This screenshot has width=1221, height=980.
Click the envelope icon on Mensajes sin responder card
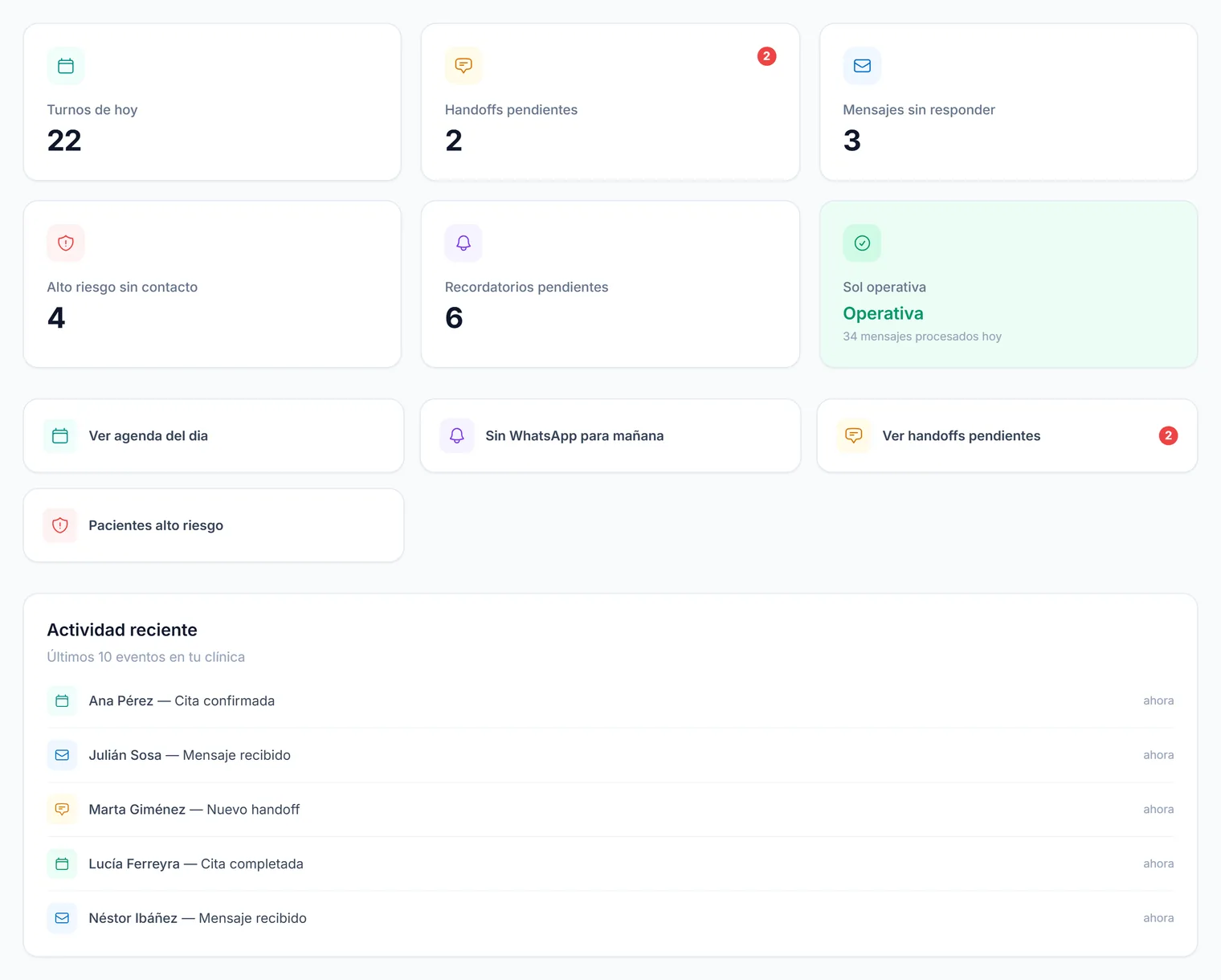862,66
